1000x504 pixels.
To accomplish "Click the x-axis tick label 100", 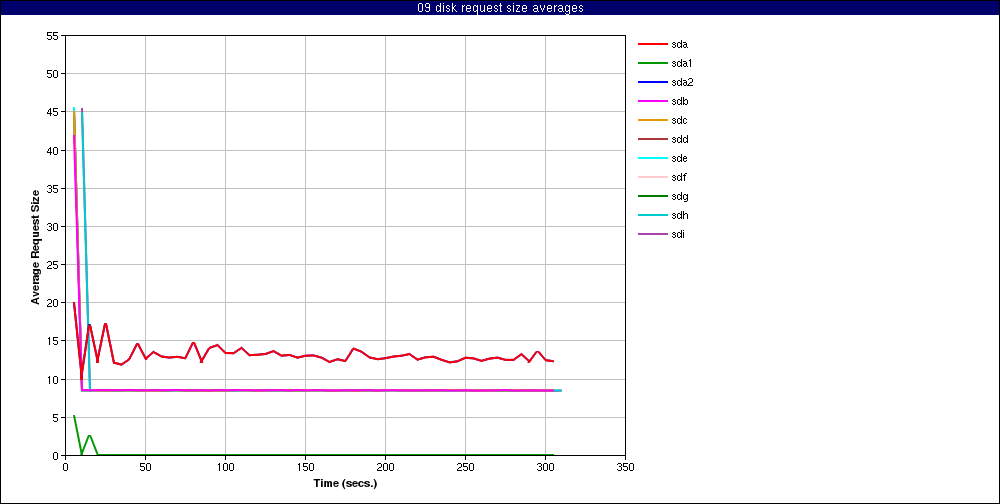I will (x=225, y=466).
